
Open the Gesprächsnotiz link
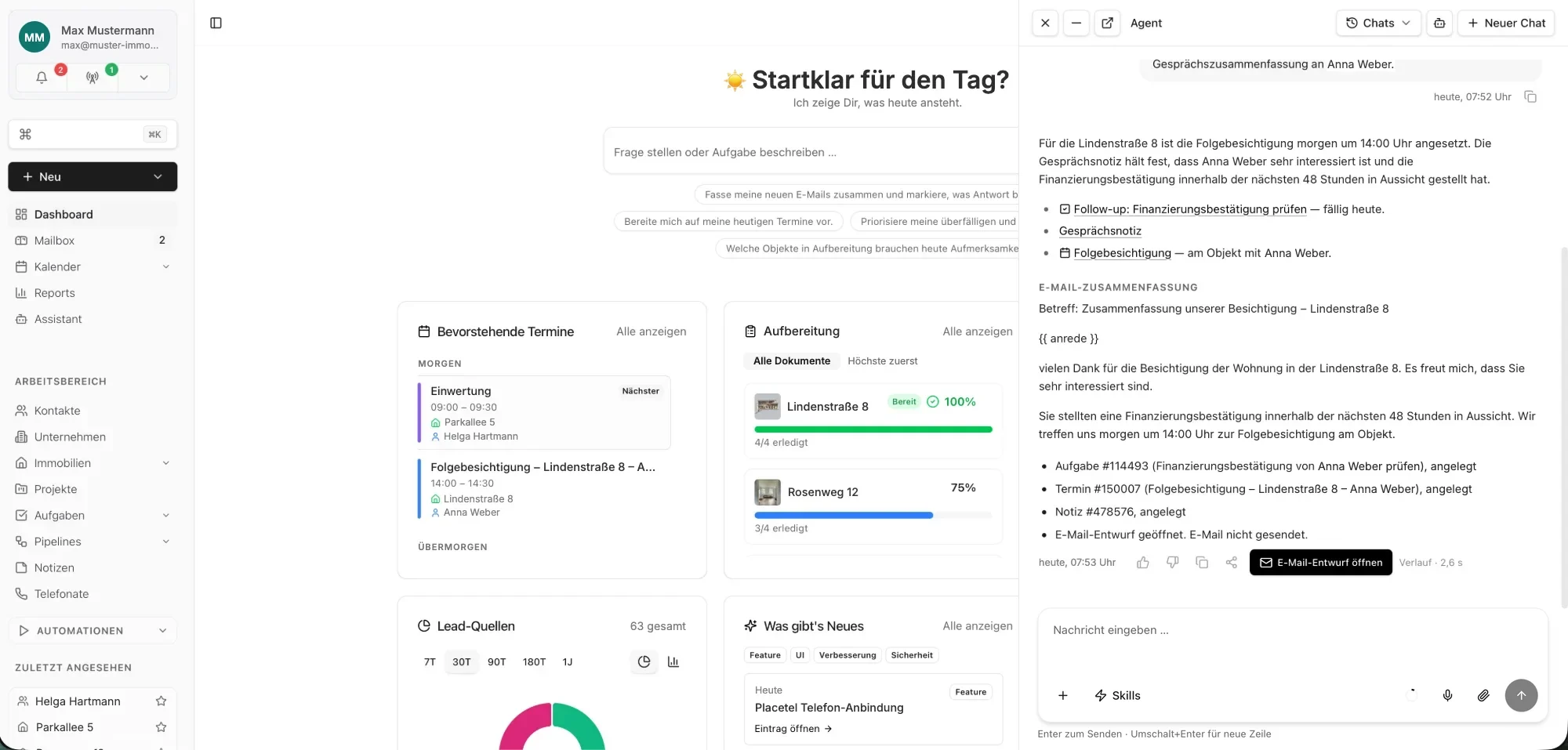(x=1100, y=230)
